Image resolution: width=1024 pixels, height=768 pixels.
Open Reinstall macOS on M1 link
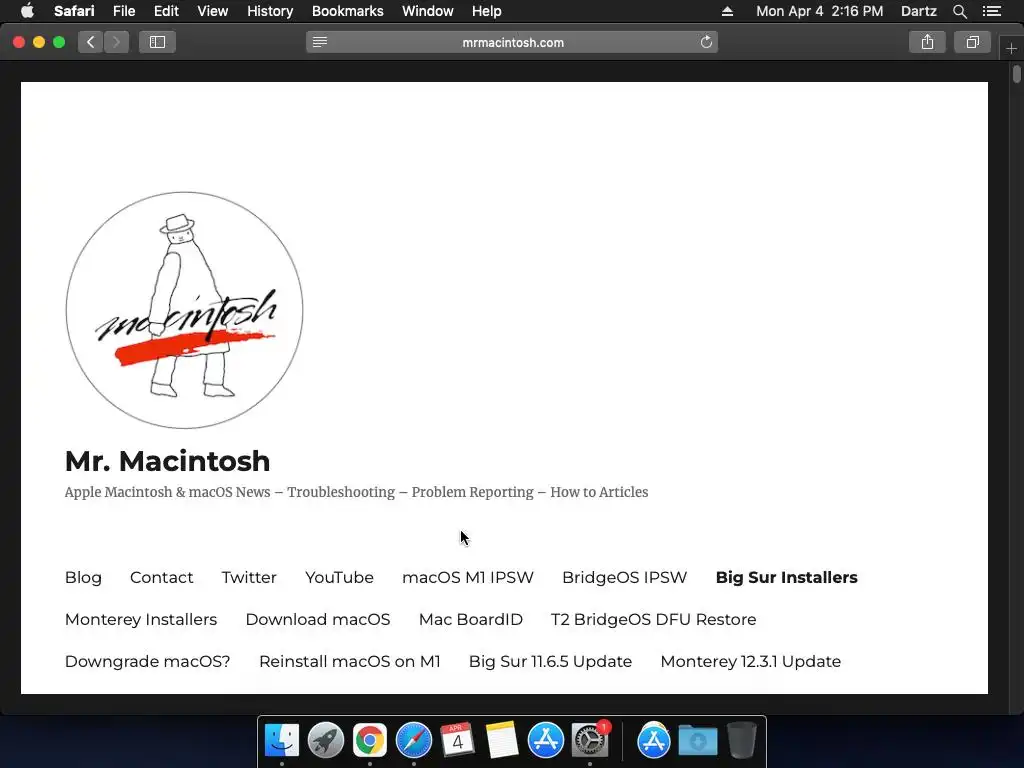349,661
